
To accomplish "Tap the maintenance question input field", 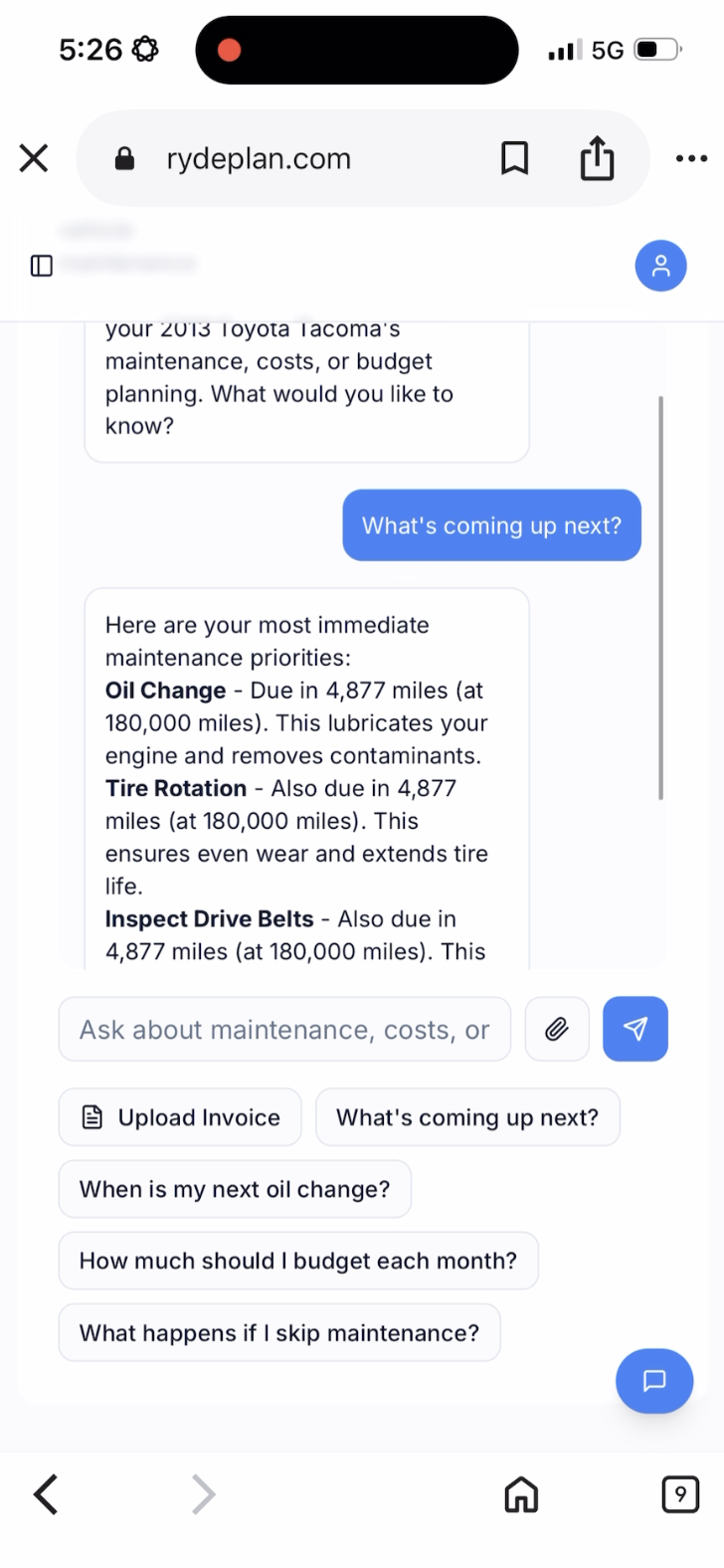I will (x=284, y=1029).
